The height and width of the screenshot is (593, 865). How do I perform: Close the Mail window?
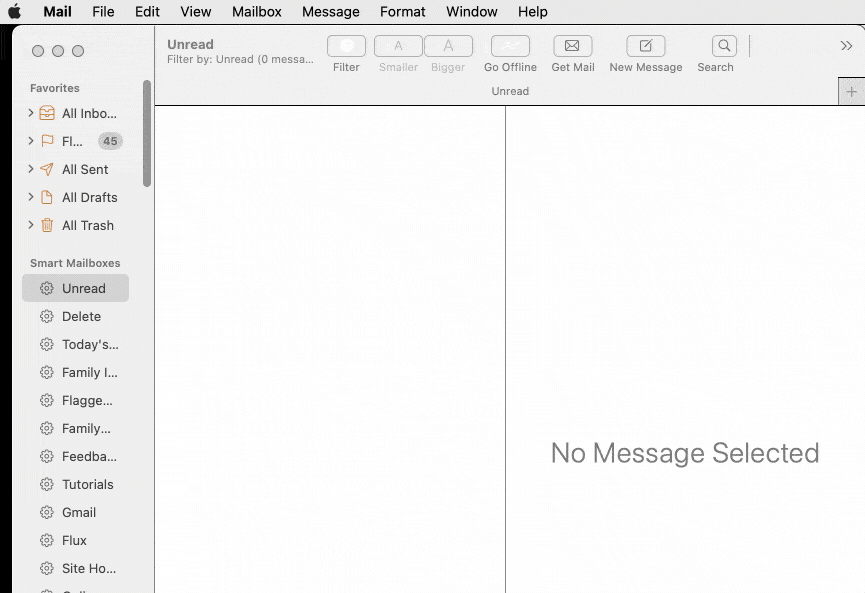pos(38,51)
